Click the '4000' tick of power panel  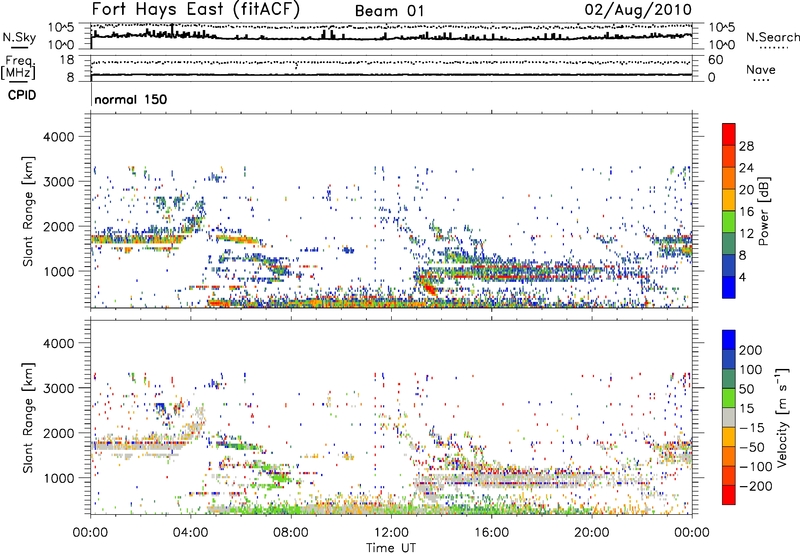58,137
